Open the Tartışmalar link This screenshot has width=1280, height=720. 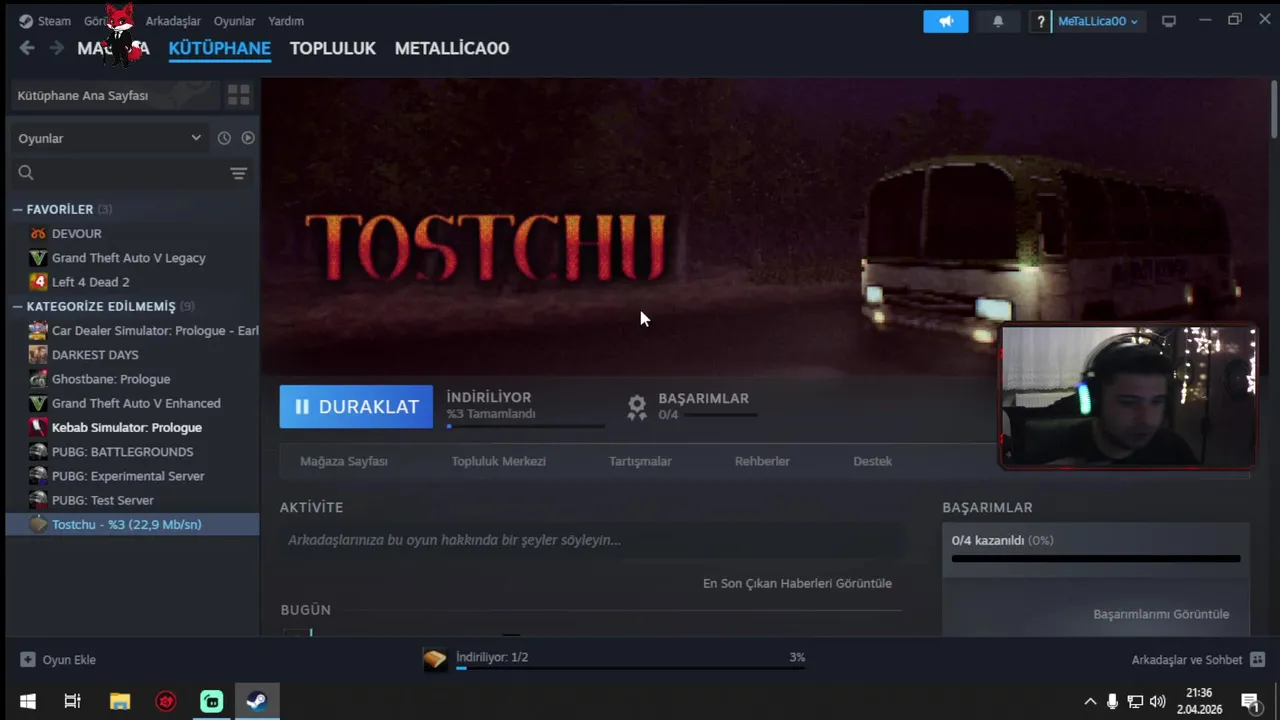click(x=640, y=461)
